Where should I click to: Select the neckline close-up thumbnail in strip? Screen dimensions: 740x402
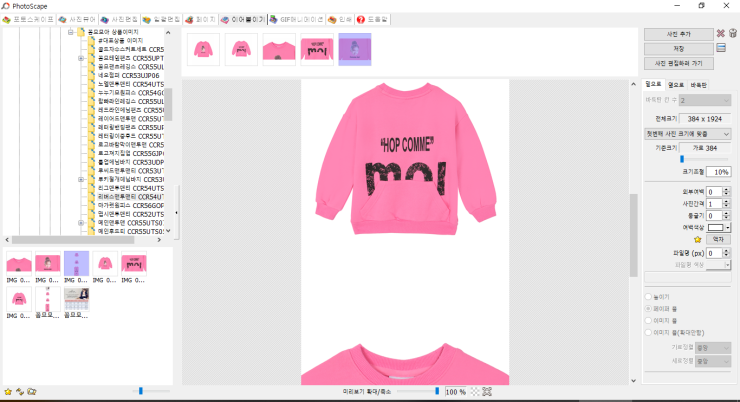(279, 50)
